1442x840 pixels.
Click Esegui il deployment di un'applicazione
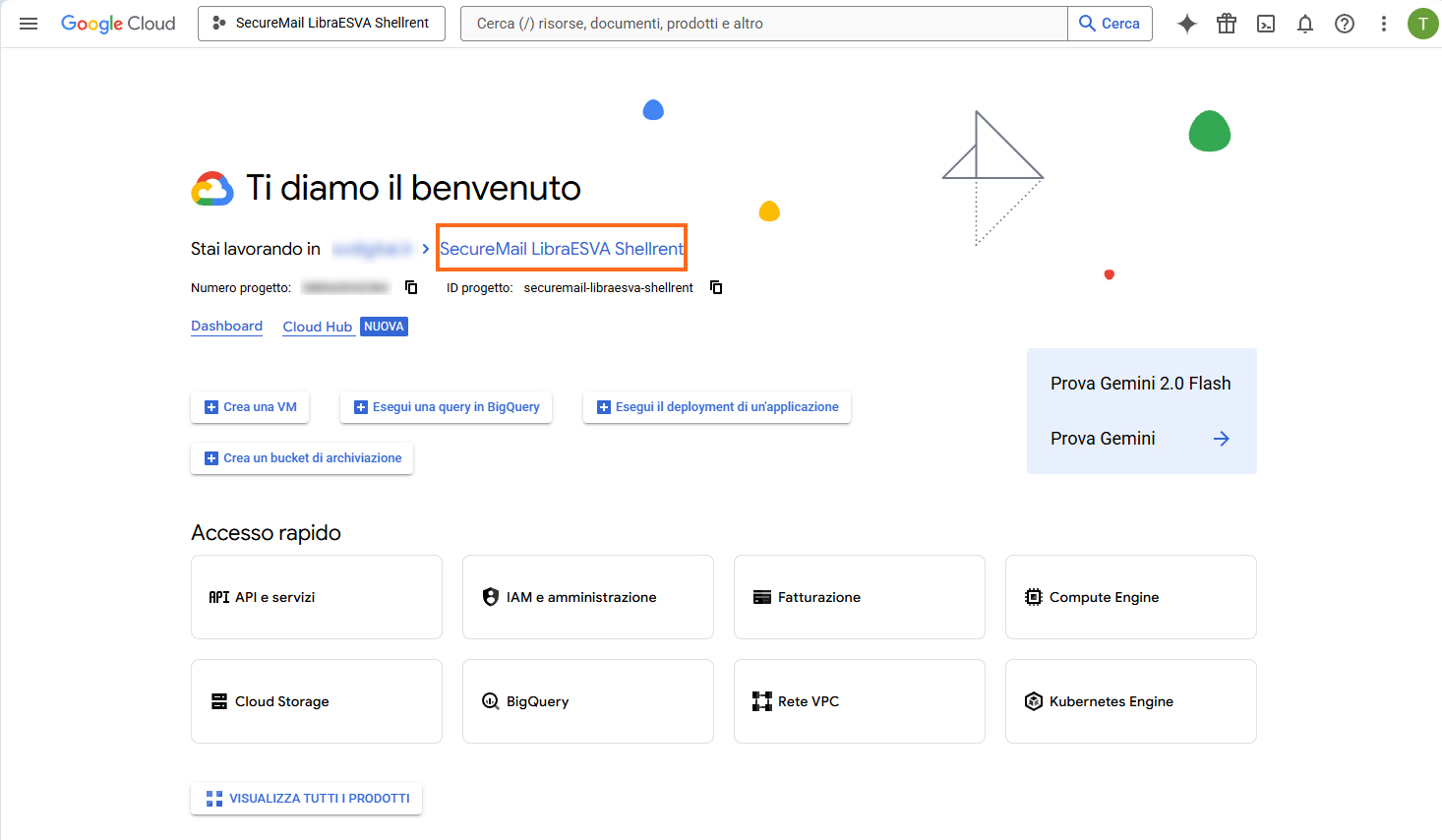point(717,407)
